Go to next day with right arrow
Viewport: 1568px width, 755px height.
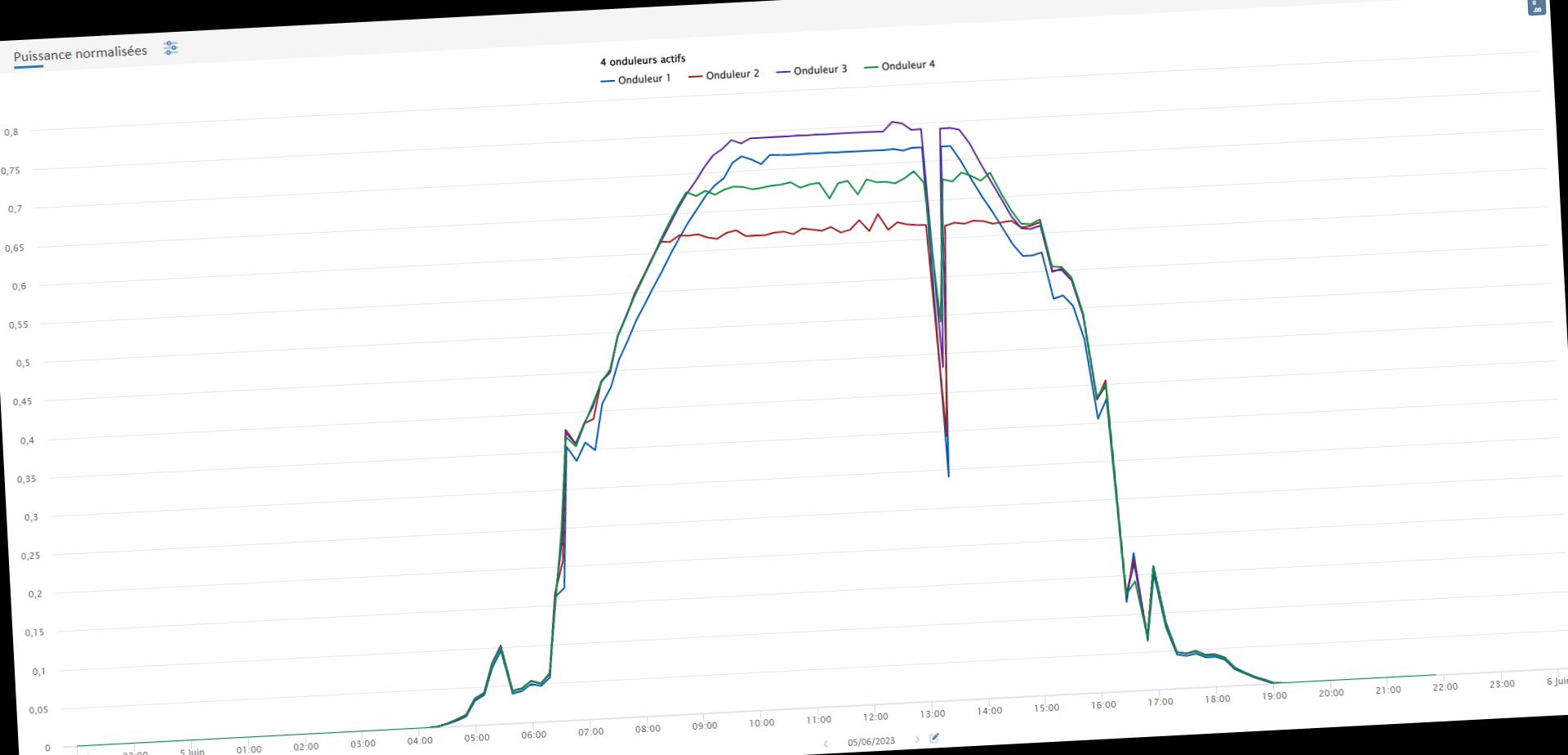(x=917, y=739)
